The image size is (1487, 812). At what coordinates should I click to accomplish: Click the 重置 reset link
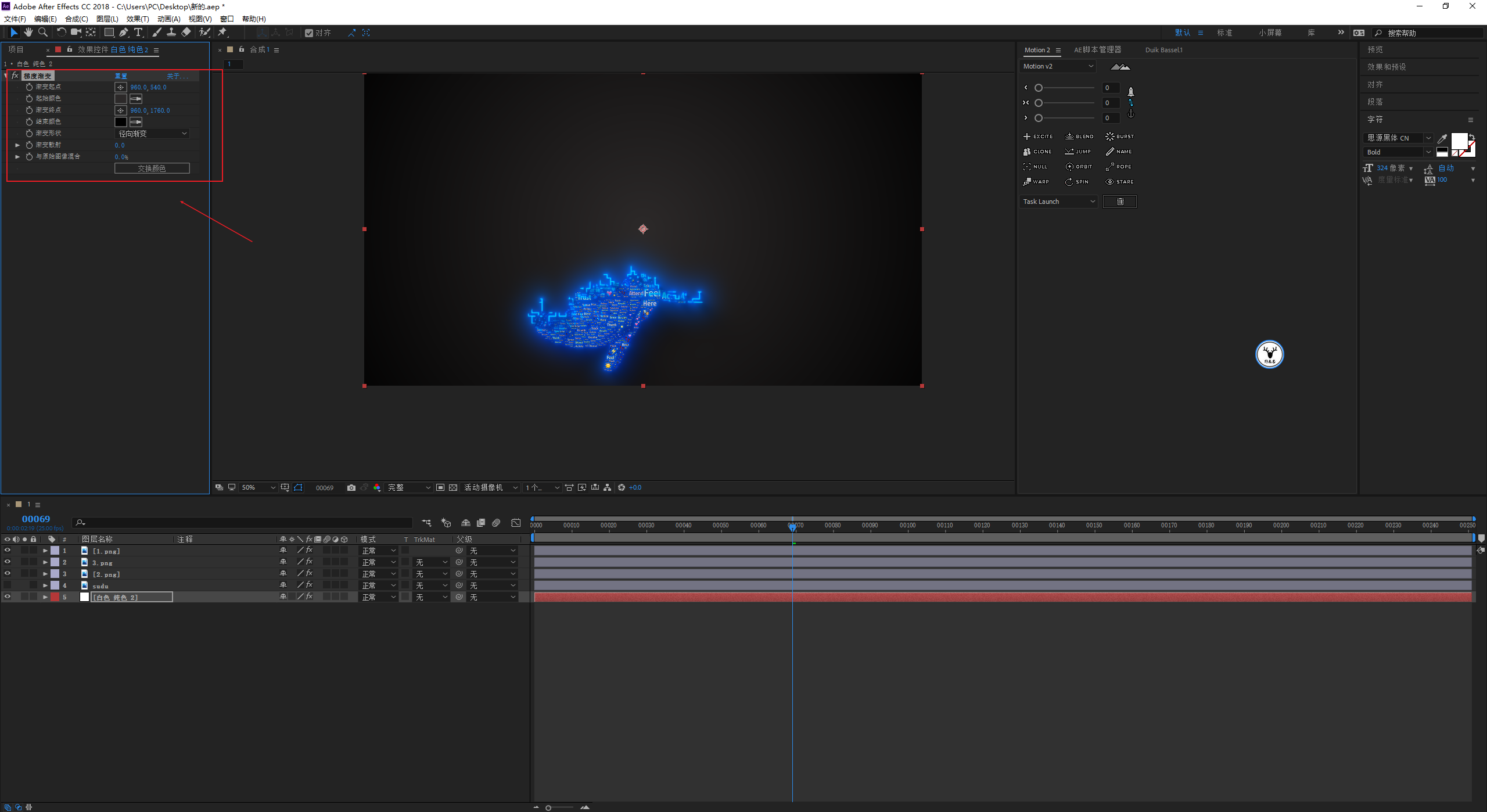click(x=121, y=76)
